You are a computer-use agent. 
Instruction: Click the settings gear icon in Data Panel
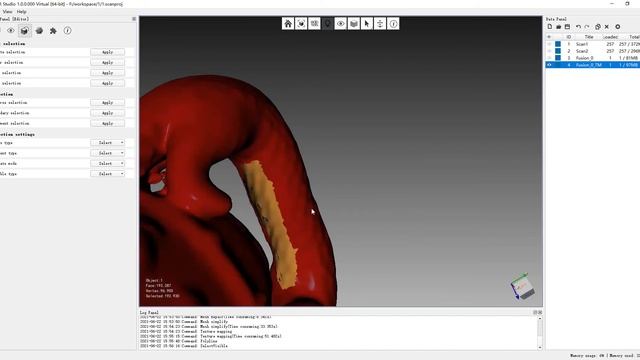click(618, 27)
